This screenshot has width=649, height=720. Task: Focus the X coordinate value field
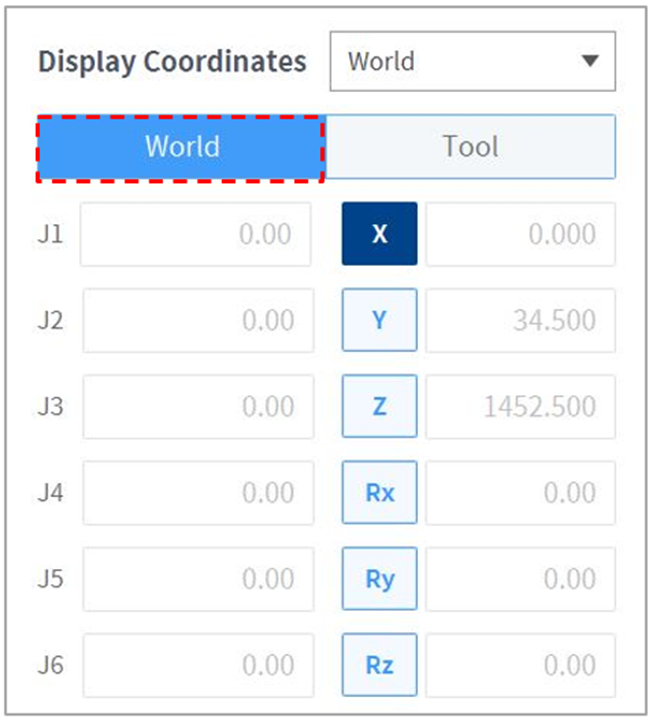coord(520,234)
